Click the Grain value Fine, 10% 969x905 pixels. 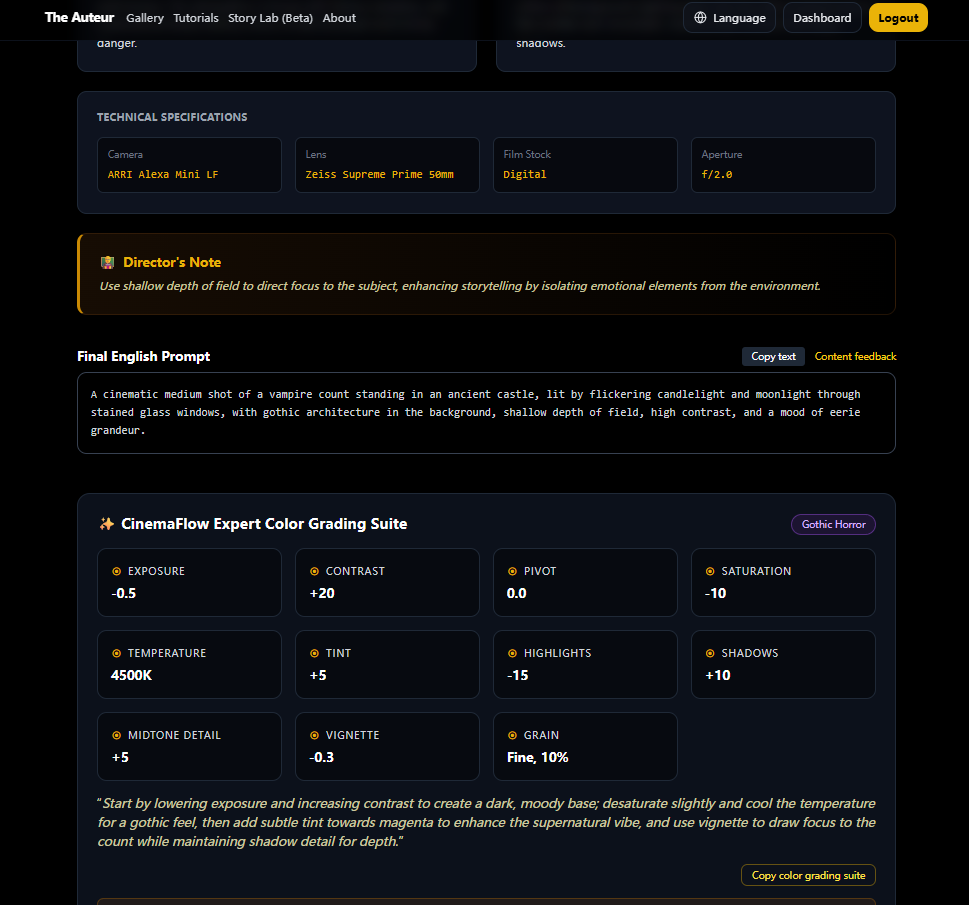pyautogui.click(x=538, y=757)
